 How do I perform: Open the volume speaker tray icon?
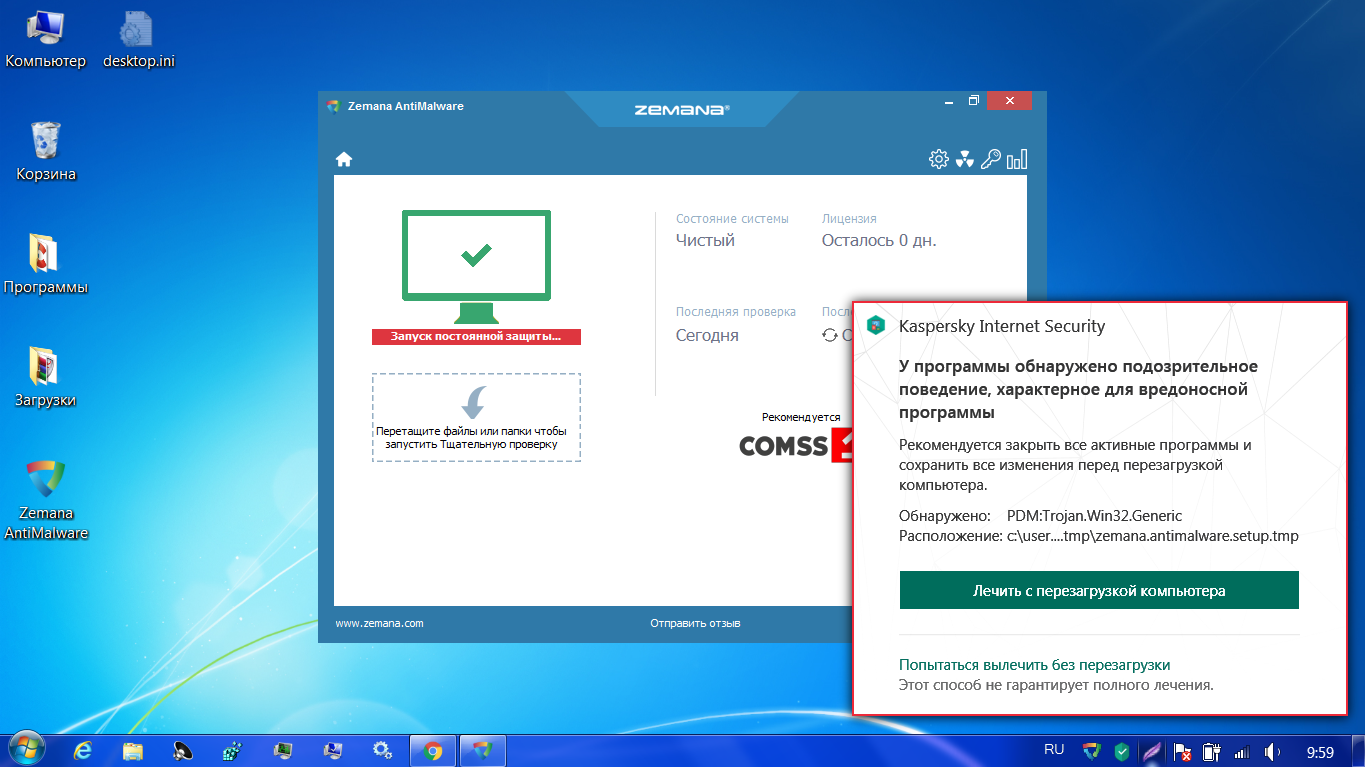pos(1272,750)
